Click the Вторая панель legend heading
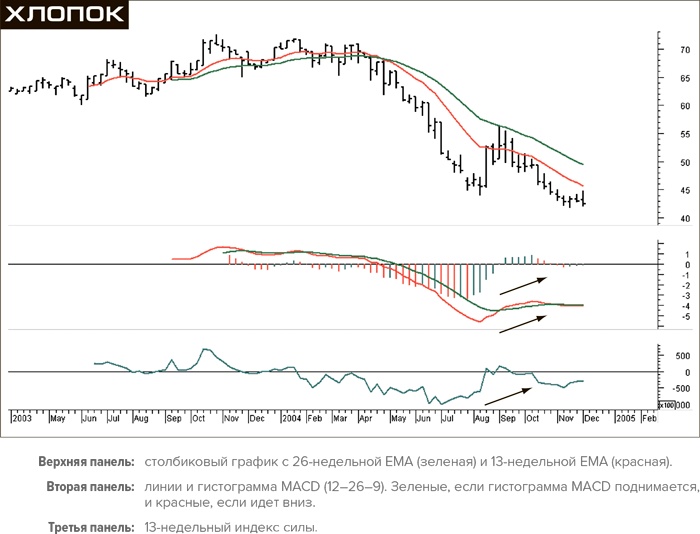The height and width of the screenshot is (534, 700). tap(89, 486)
